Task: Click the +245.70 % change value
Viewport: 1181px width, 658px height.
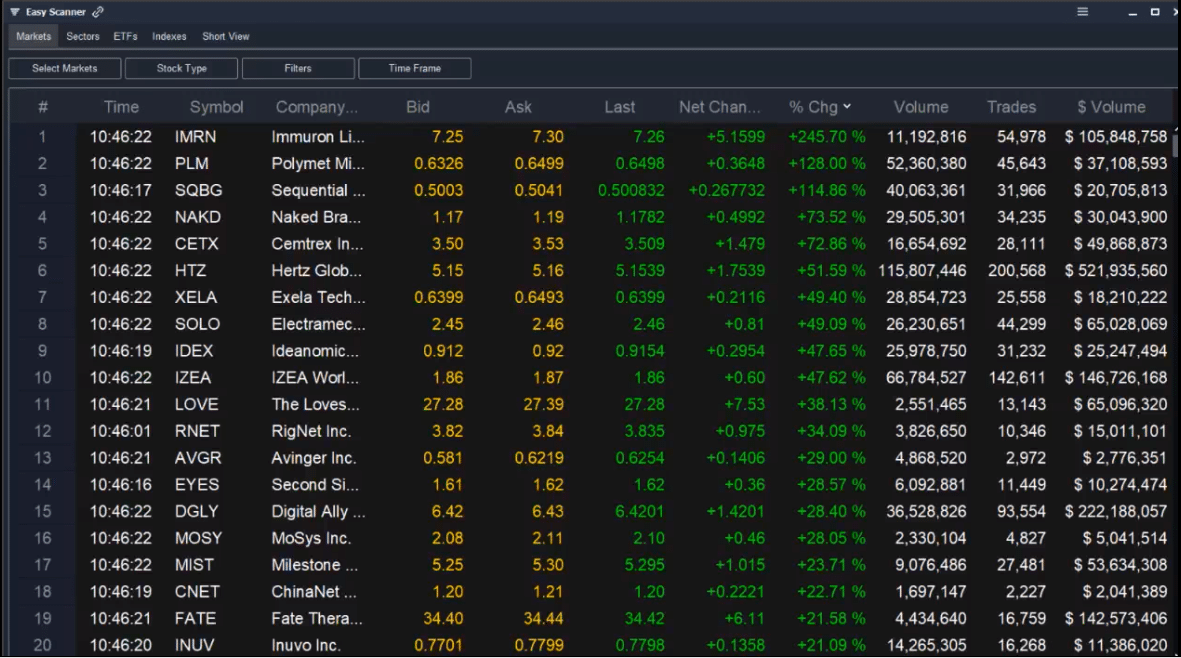Action: point(826,137)
